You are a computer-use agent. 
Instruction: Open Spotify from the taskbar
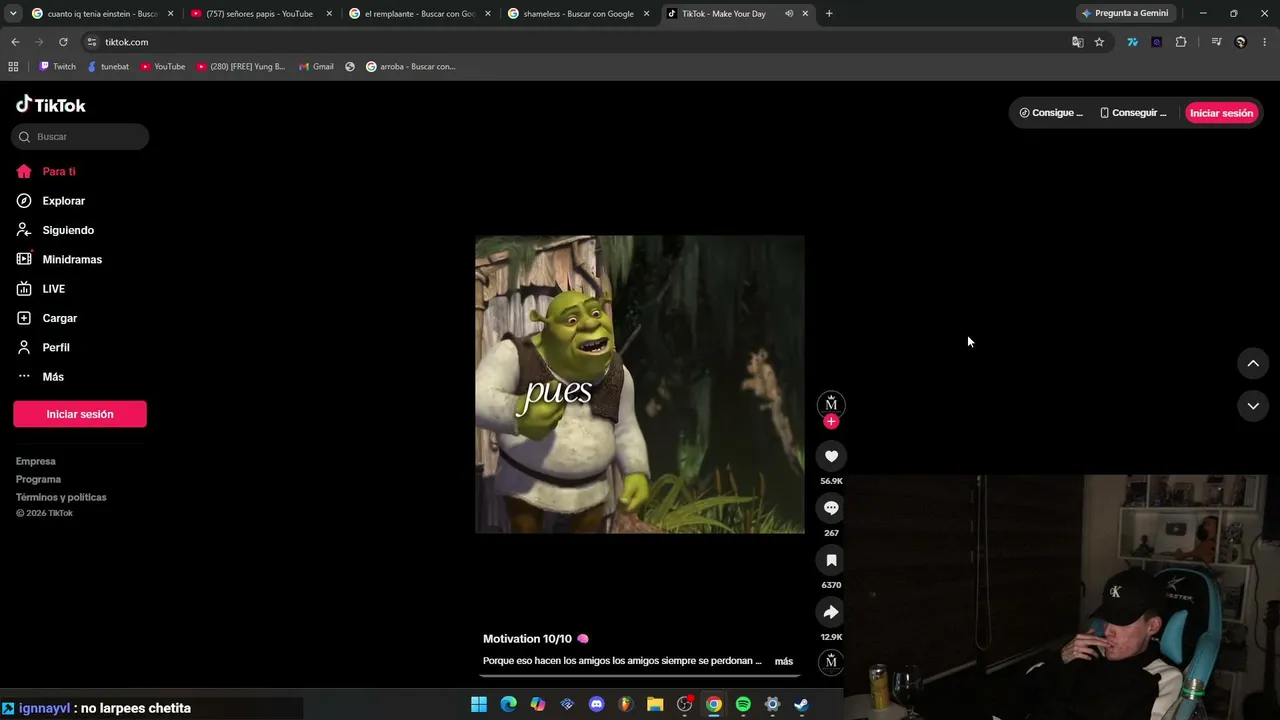743,704
